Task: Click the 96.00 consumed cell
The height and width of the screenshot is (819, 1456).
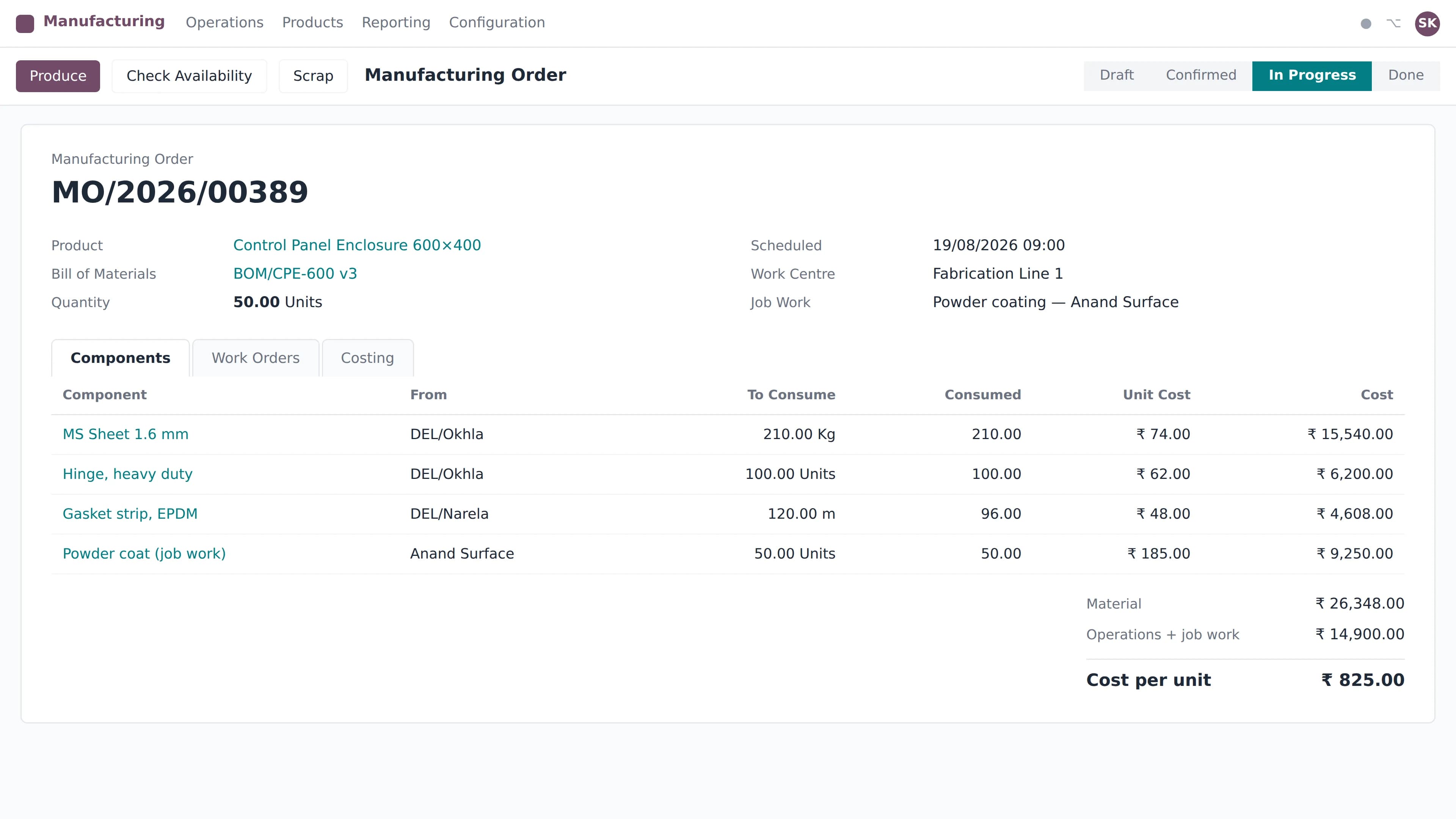Action: 1001,514
